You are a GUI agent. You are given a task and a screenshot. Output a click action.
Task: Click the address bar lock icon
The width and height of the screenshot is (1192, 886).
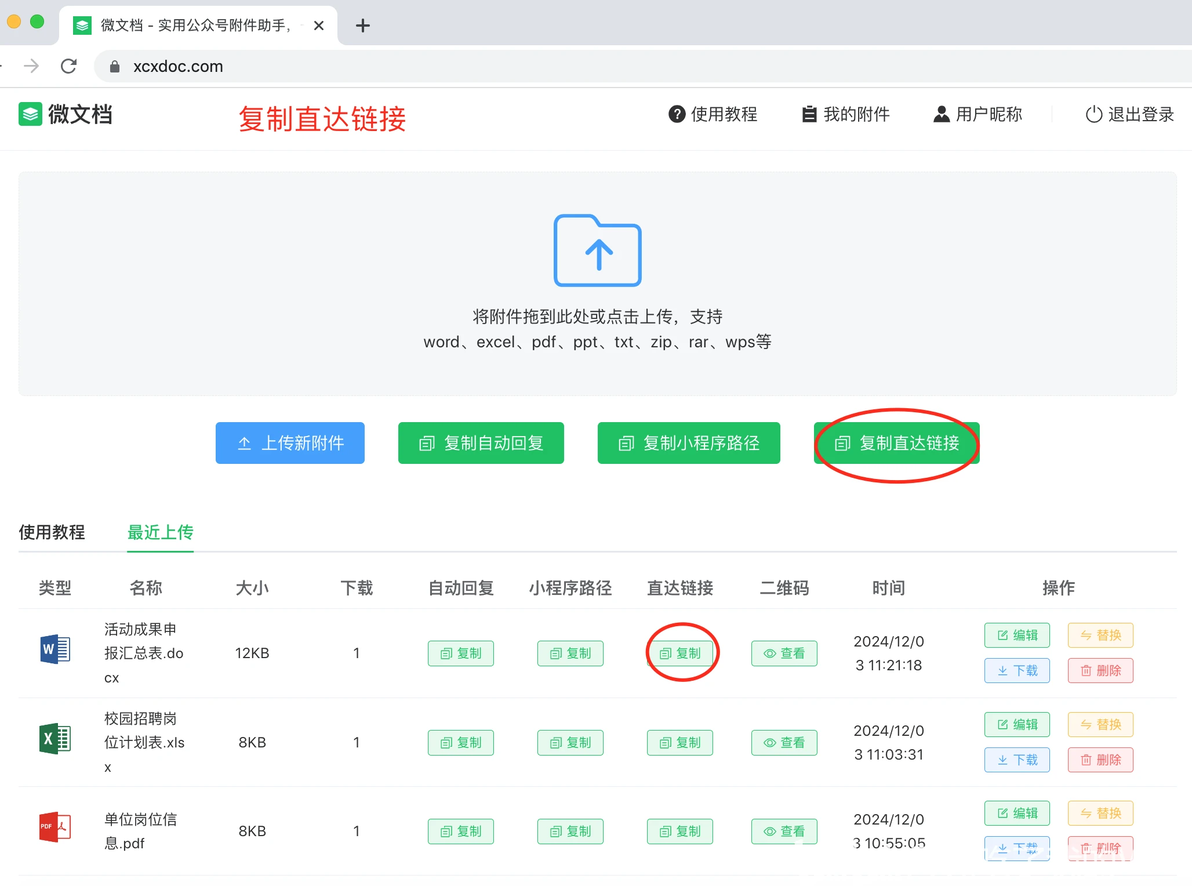[x=115, y=67]
